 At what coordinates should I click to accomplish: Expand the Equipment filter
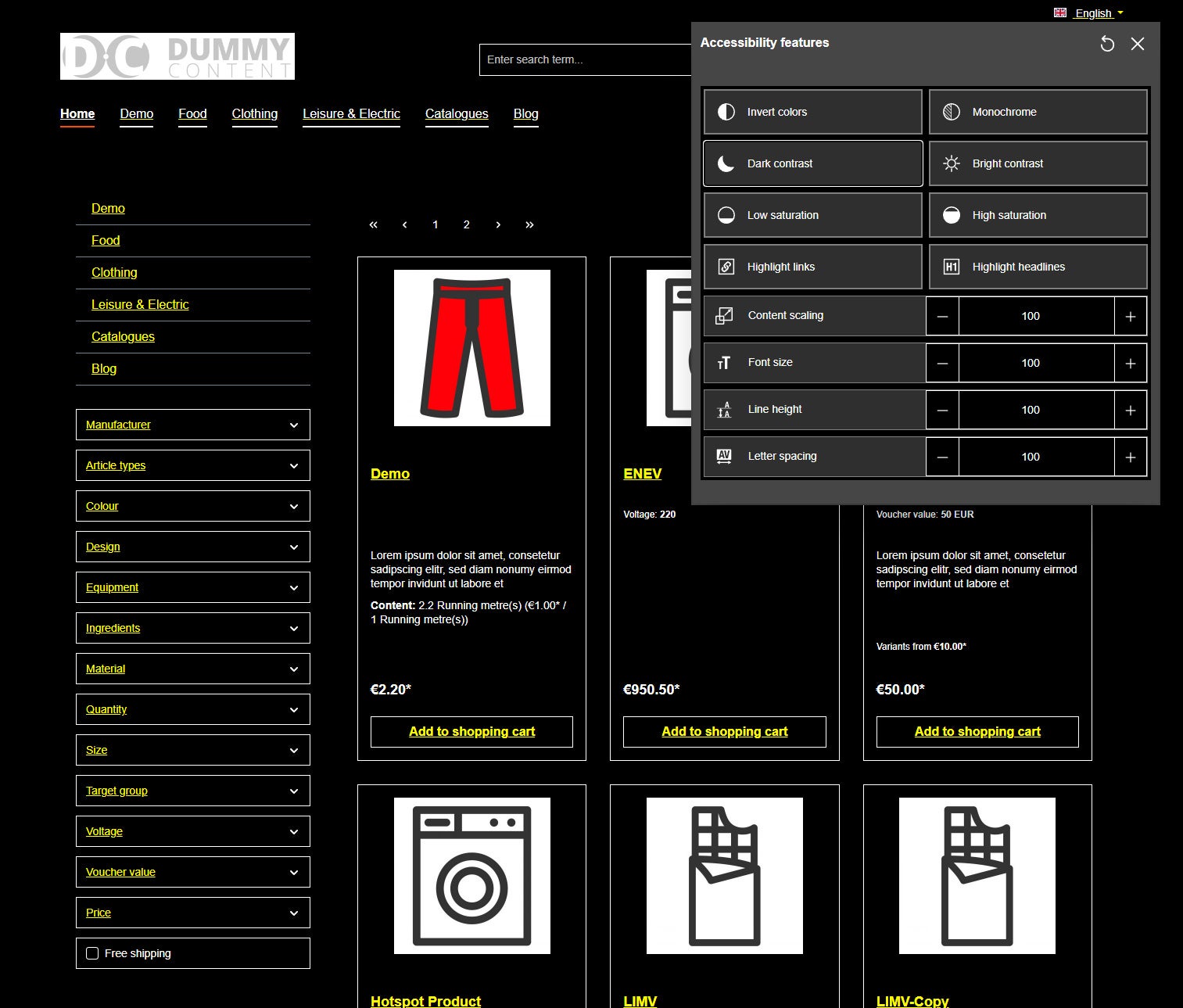click(x=193, y=587)
